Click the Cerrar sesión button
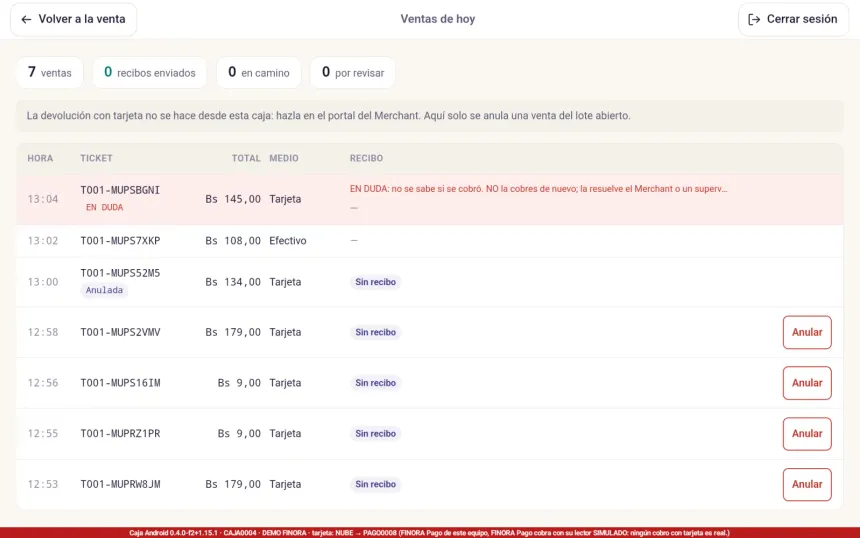Viewport: 860px width, 538px height. click(x=793, y=19)
